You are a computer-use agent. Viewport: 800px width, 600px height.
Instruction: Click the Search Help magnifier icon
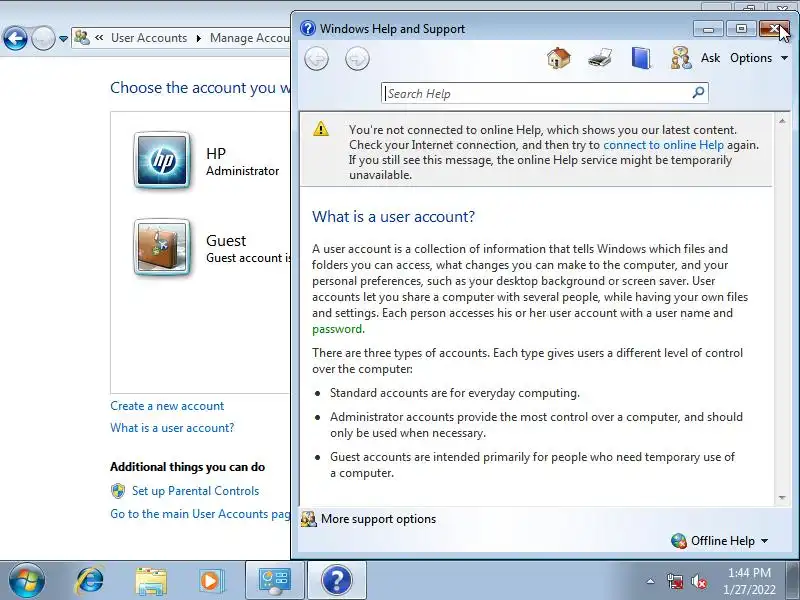click(698, 93)
